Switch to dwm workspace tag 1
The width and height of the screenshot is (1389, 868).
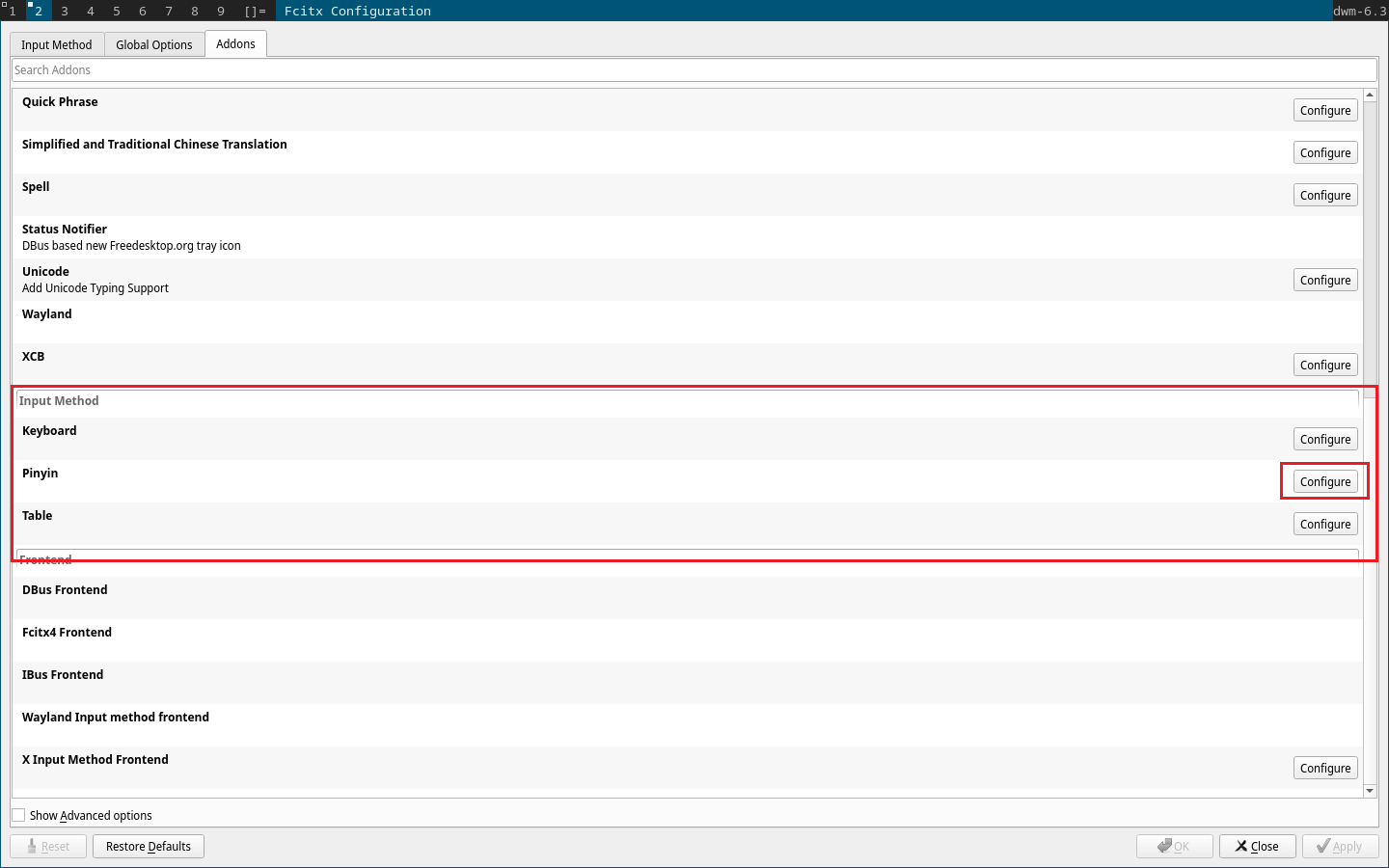(x=13, y=11)
